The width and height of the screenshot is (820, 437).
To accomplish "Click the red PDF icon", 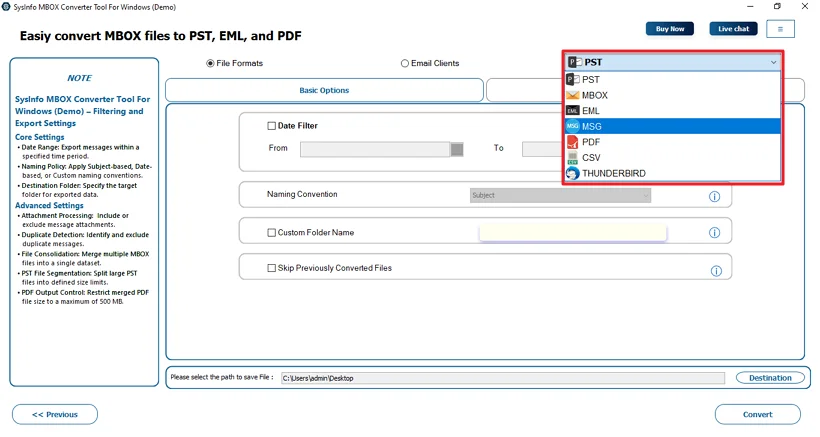I will click(x=573, y=142).
